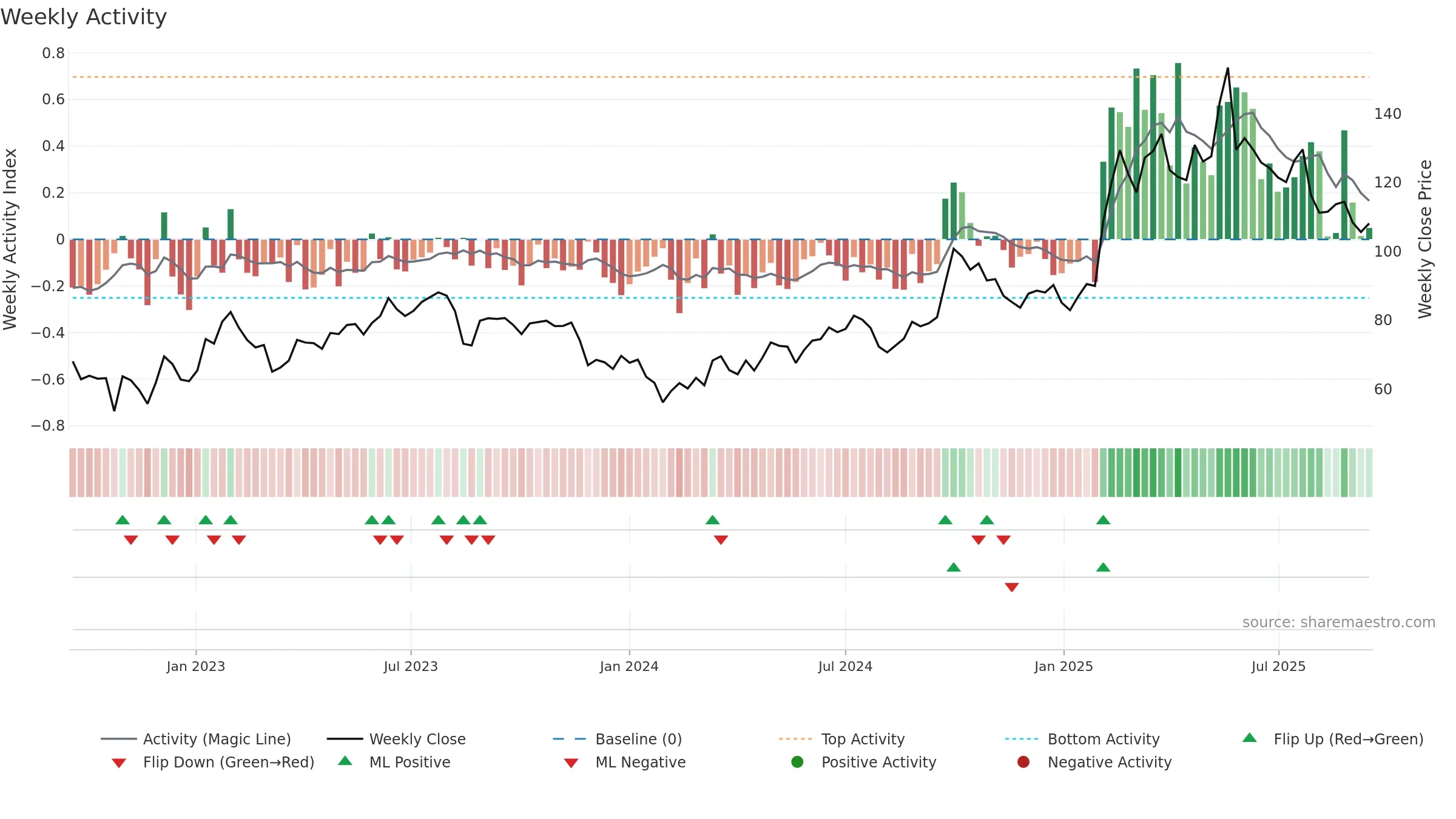Click the 0.6 left axis tick label
This screenshot has width=1456, height=819.
coord(53,99)
